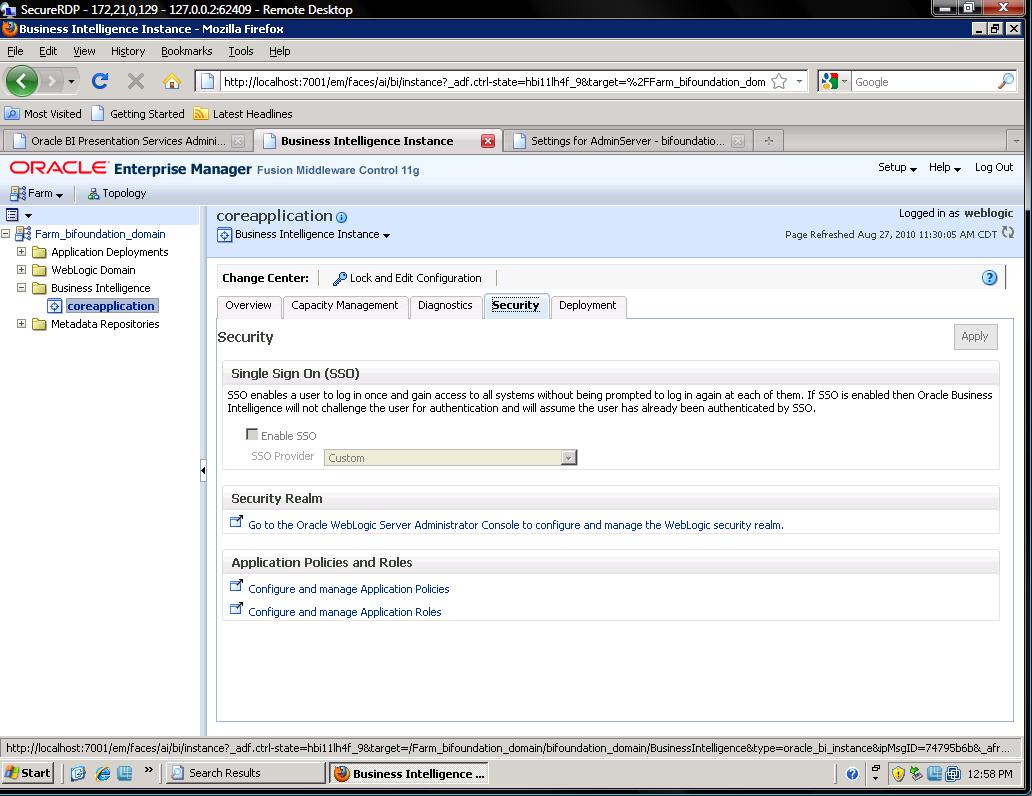The image size is (1032, 796).
Task: Open the History menu
Action: pyautogui.click(x=128, y=51)
